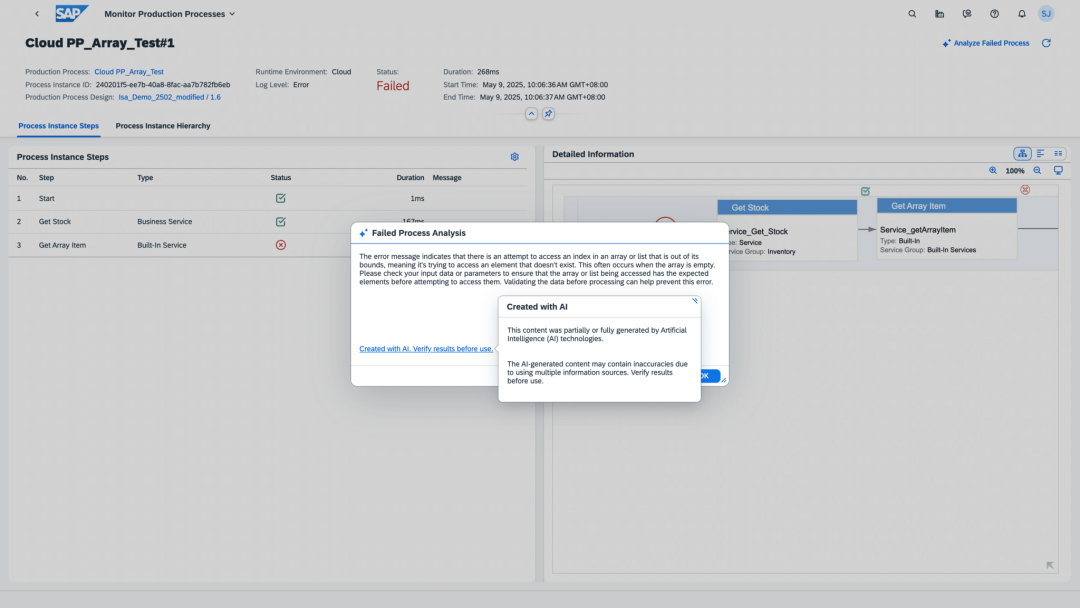Image resolution: width=1080 pixels, height=608 pixels.
Task: Switch to Process Instance Hierarchy tab
Action: tap(163, 126)
